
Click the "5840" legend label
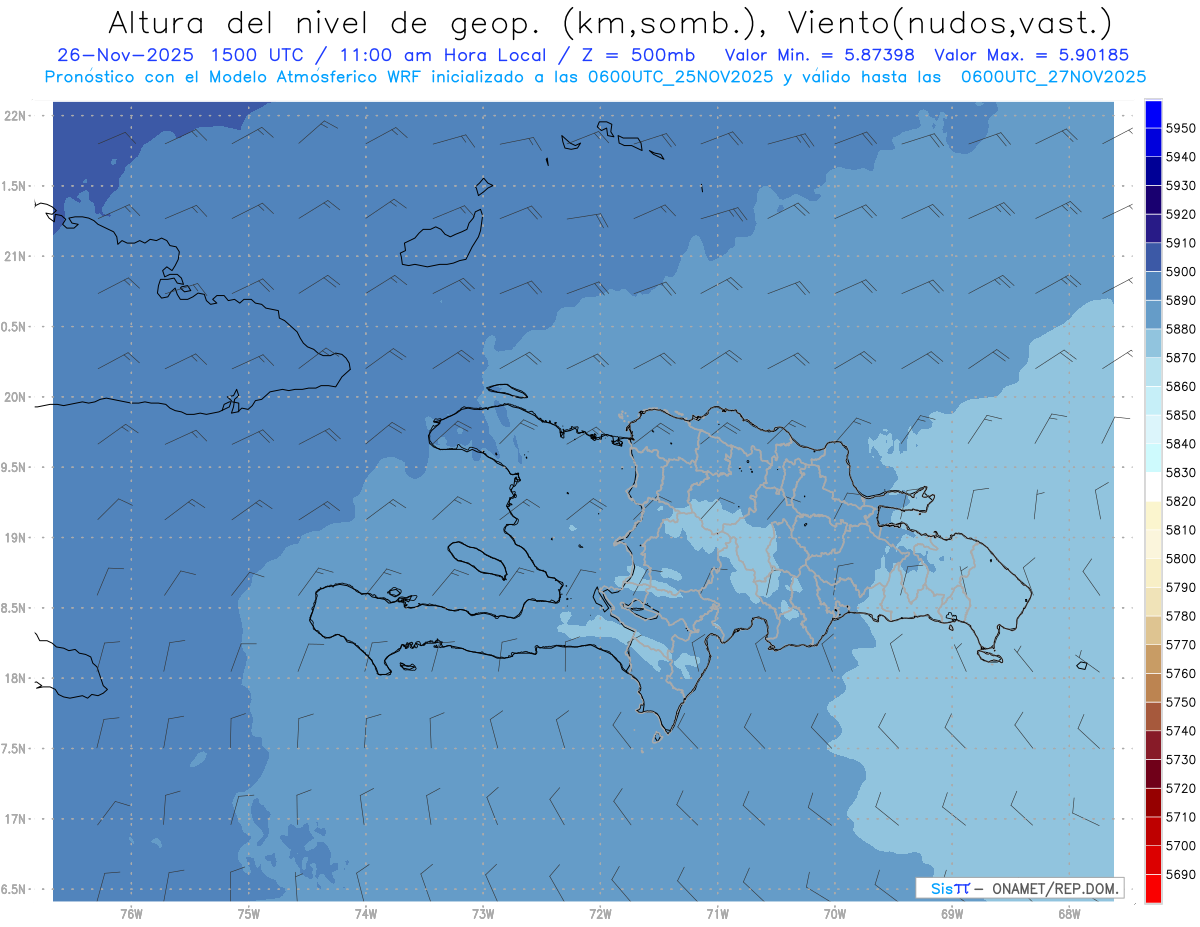1181,444
